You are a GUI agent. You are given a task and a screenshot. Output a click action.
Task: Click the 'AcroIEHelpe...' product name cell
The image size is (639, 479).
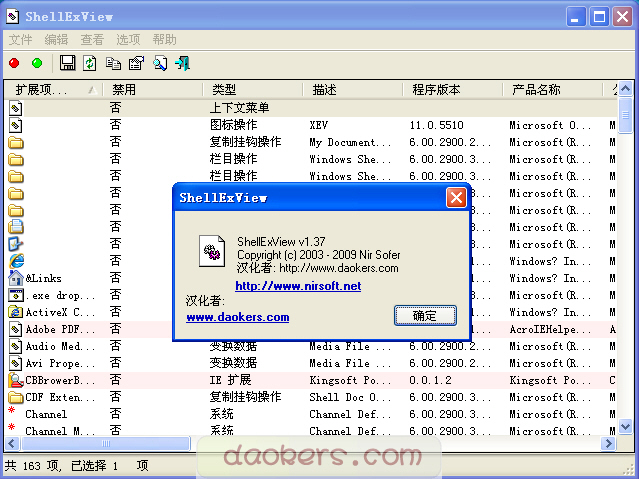[x=550, y=329]
